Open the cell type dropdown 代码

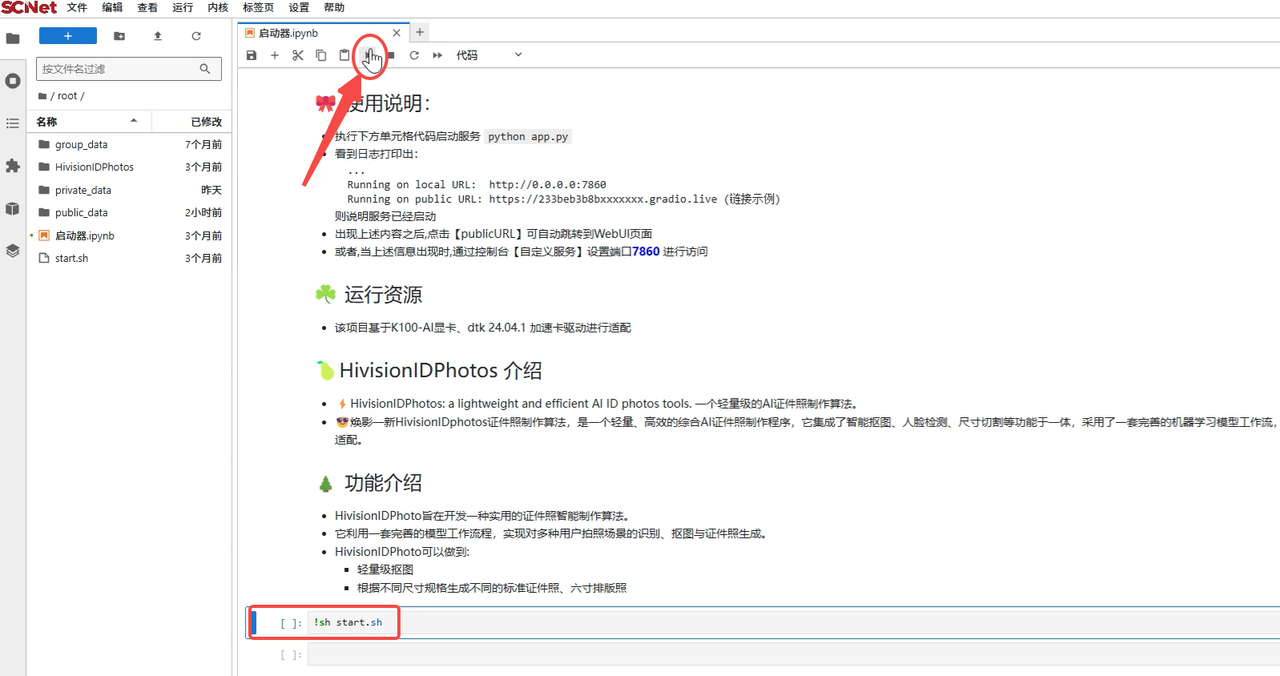click(x=489, y=56)
